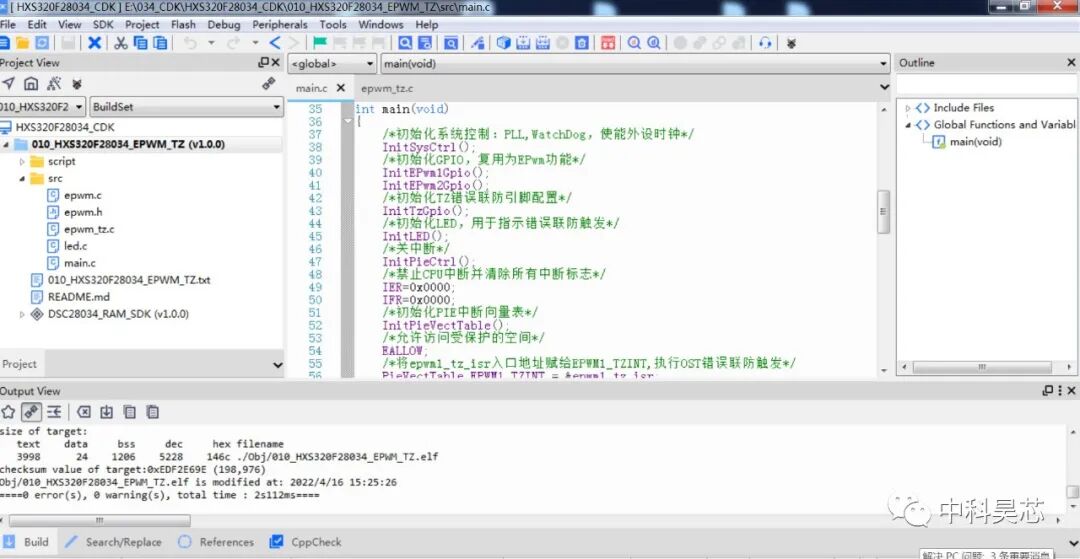Click the editor vertical scrollbar thumb

click(884, 211)
